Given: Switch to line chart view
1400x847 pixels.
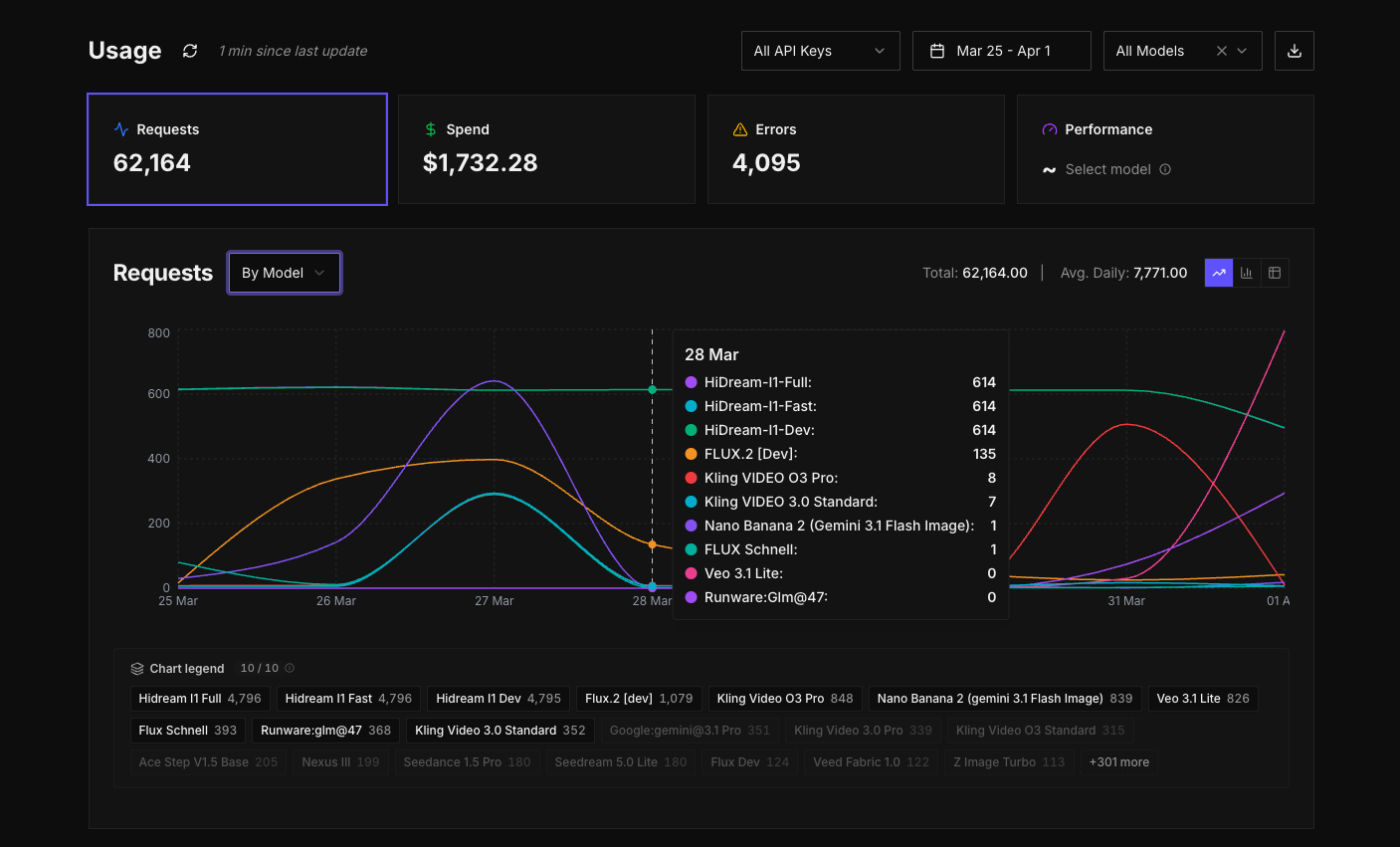Looking at the screenshot, I should [x=1218, y=273].
